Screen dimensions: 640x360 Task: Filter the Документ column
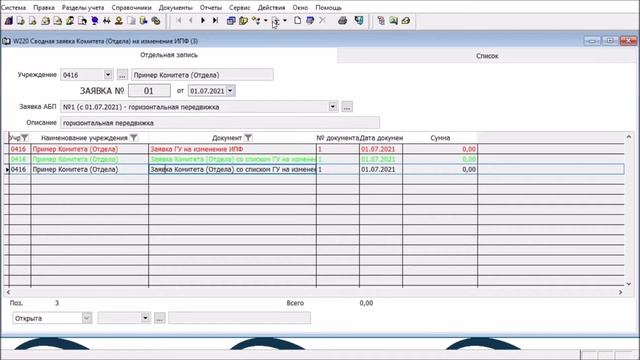pyautogui.click(x=248, y=138)
